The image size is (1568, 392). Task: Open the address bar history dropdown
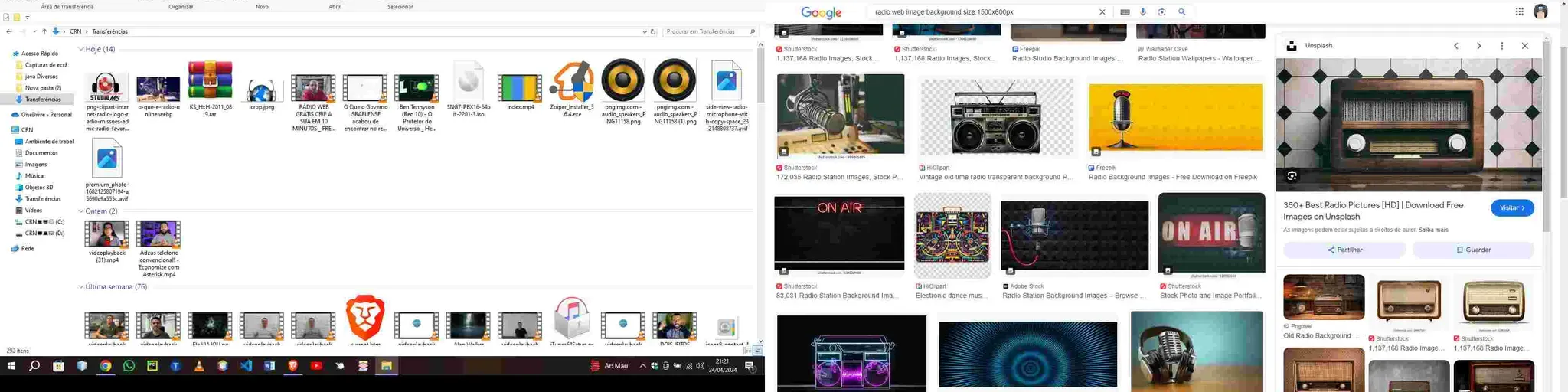coord(645,31)
